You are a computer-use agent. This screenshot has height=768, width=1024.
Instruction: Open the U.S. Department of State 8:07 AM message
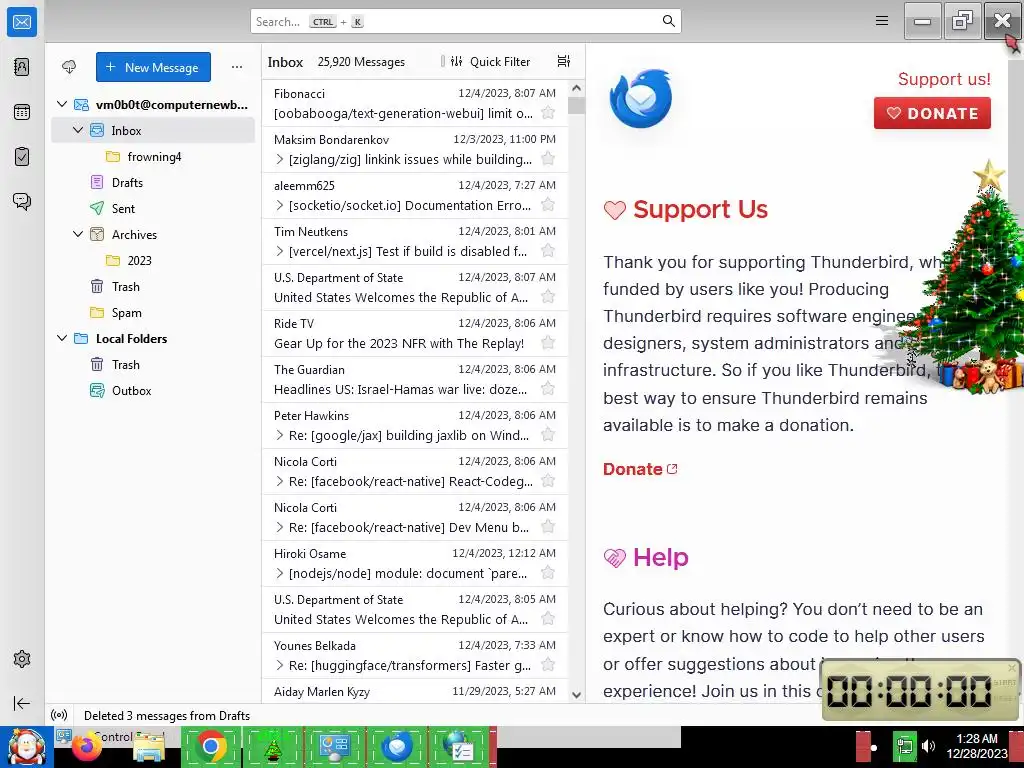(x=415, y=287)
